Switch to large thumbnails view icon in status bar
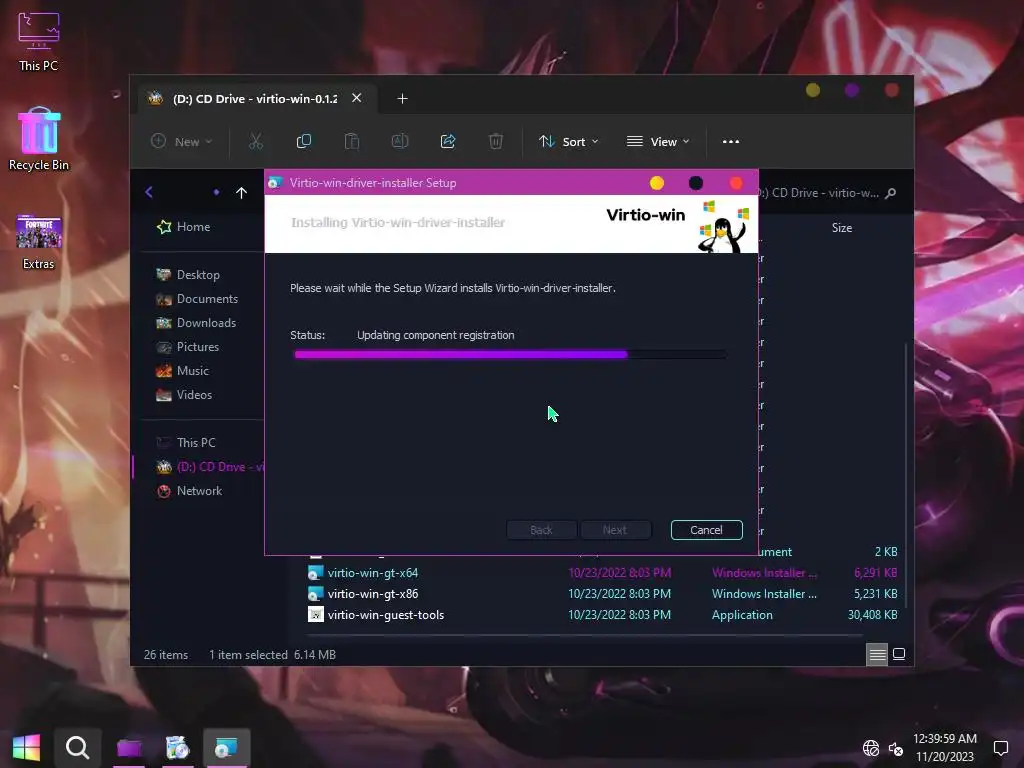The width and height of the screenshot is (1024, 768). pos(899,654)
